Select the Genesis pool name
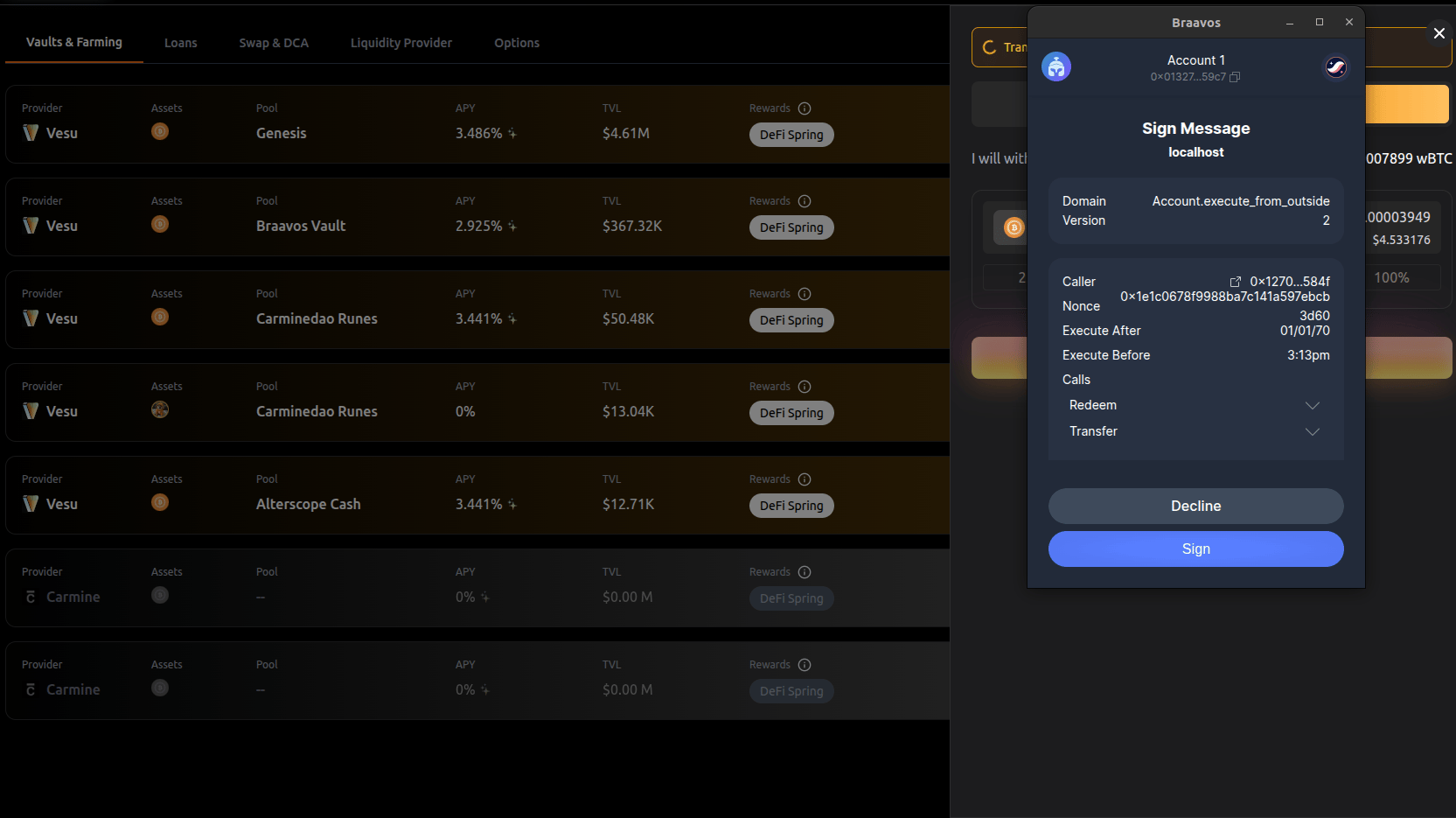 click(282, 133)
